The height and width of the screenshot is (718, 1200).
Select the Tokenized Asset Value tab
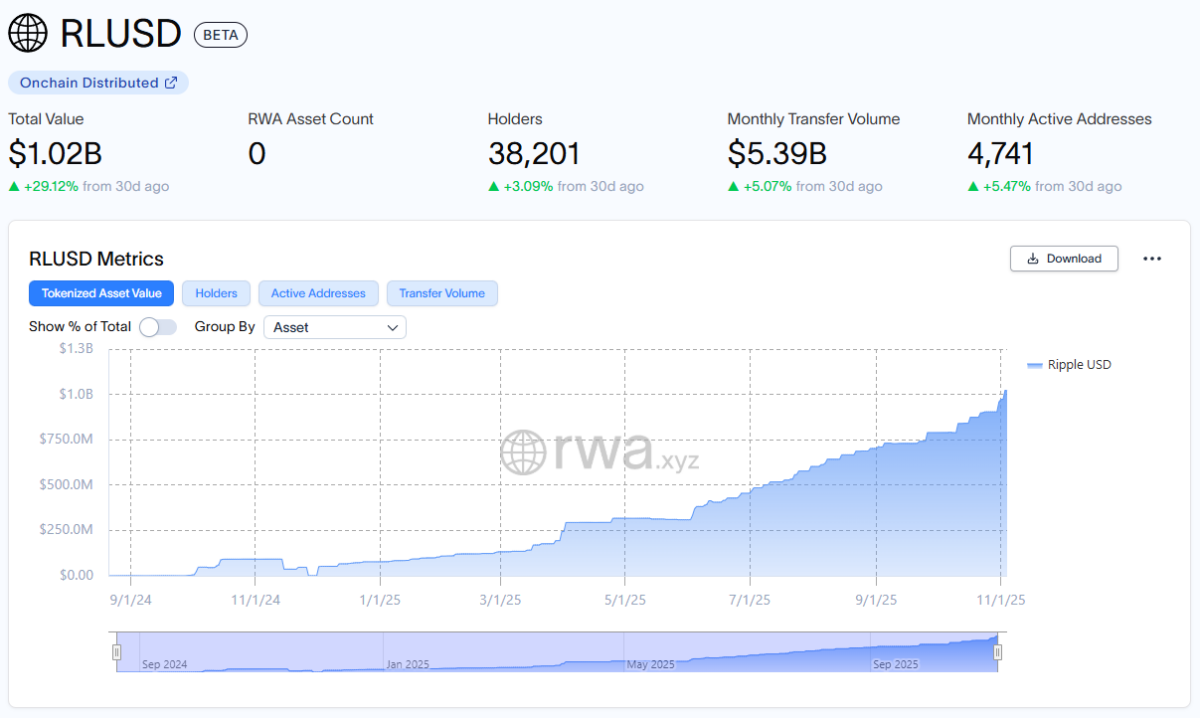click(x=101, y=293)
